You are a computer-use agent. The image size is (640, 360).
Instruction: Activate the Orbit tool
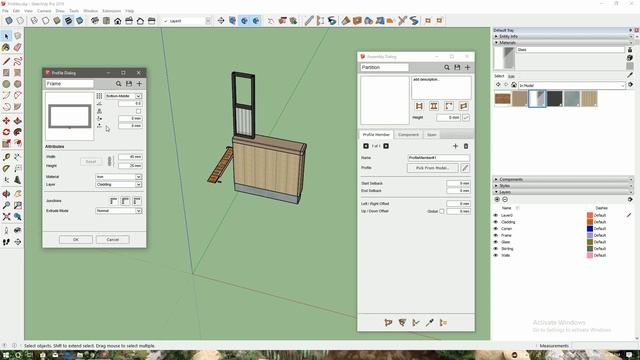[x=6, y=194]
